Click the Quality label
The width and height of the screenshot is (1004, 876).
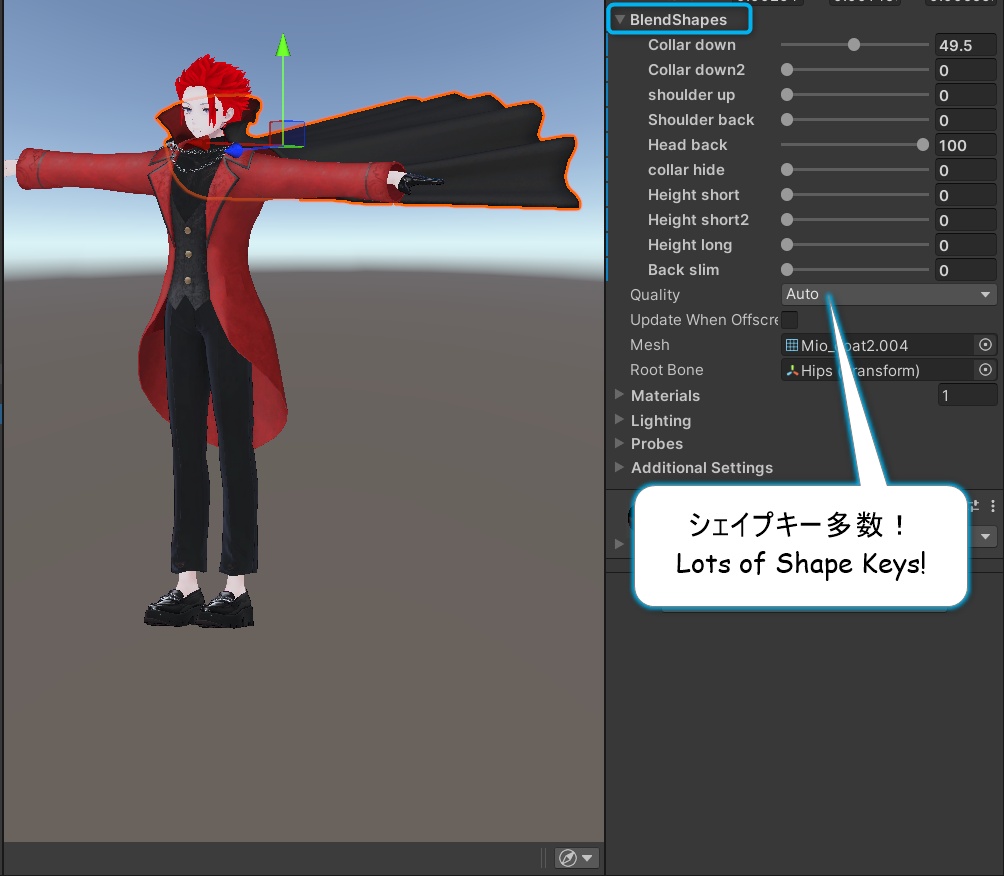tap(654, 295)
